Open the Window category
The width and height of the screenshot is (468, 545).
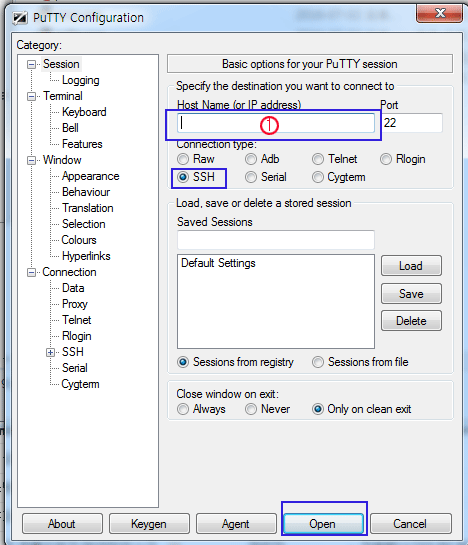click(x=62, y=160)
